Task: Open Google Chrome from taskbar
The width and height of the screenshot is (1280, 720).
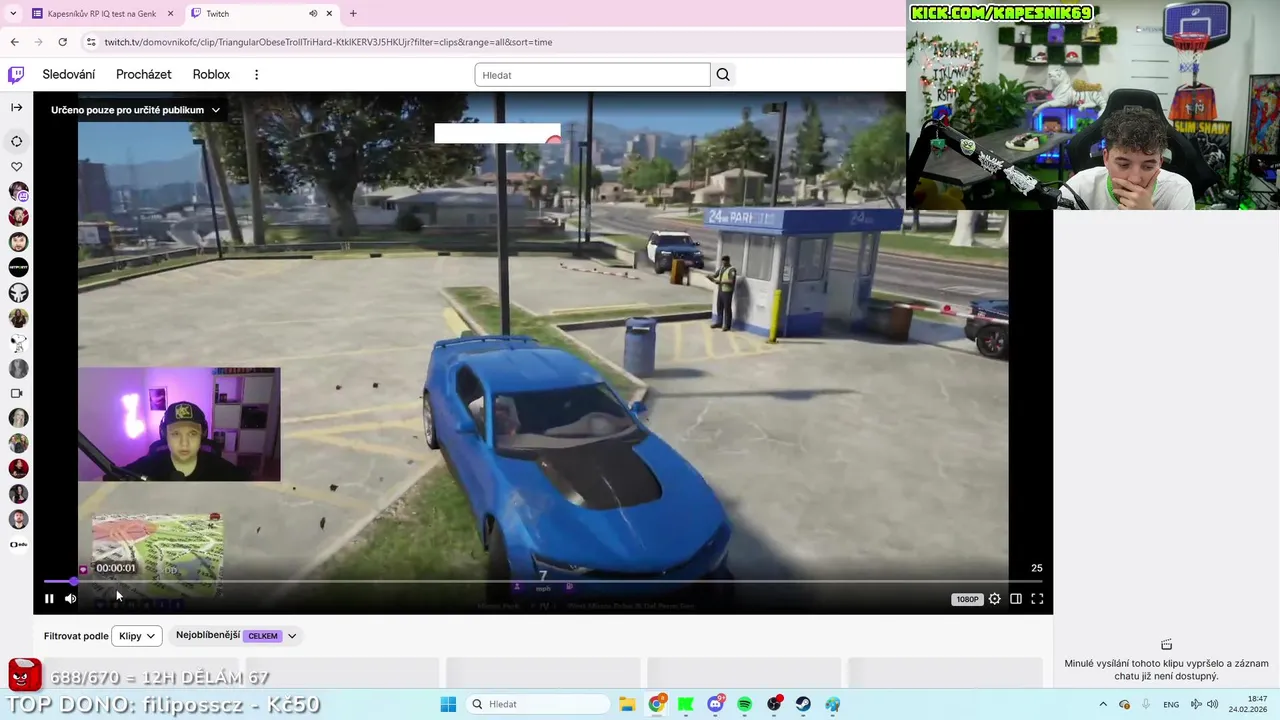Action: (656, 705)
